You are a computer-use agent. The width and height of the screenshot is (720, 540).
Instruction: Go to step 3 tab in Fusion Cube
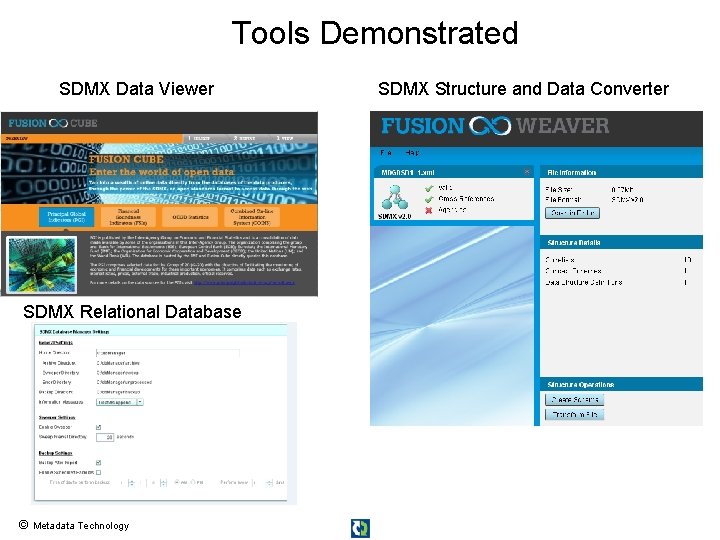coord(285,138)
